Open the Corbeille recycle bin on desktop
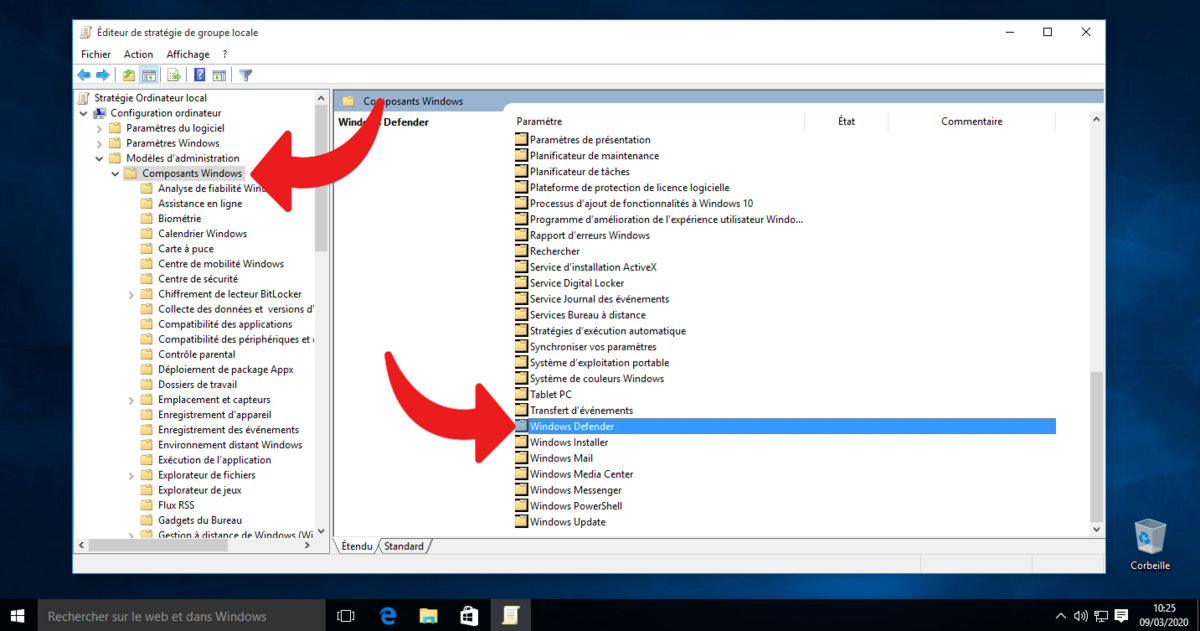 tap(1150, 545)
